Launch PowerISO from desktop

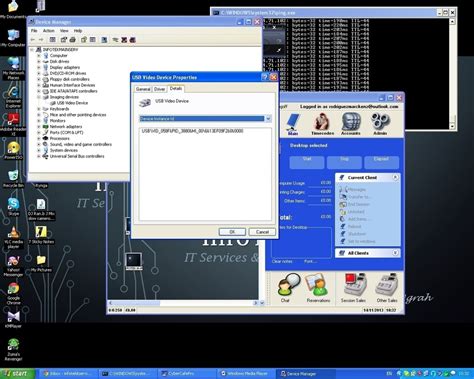13,150
